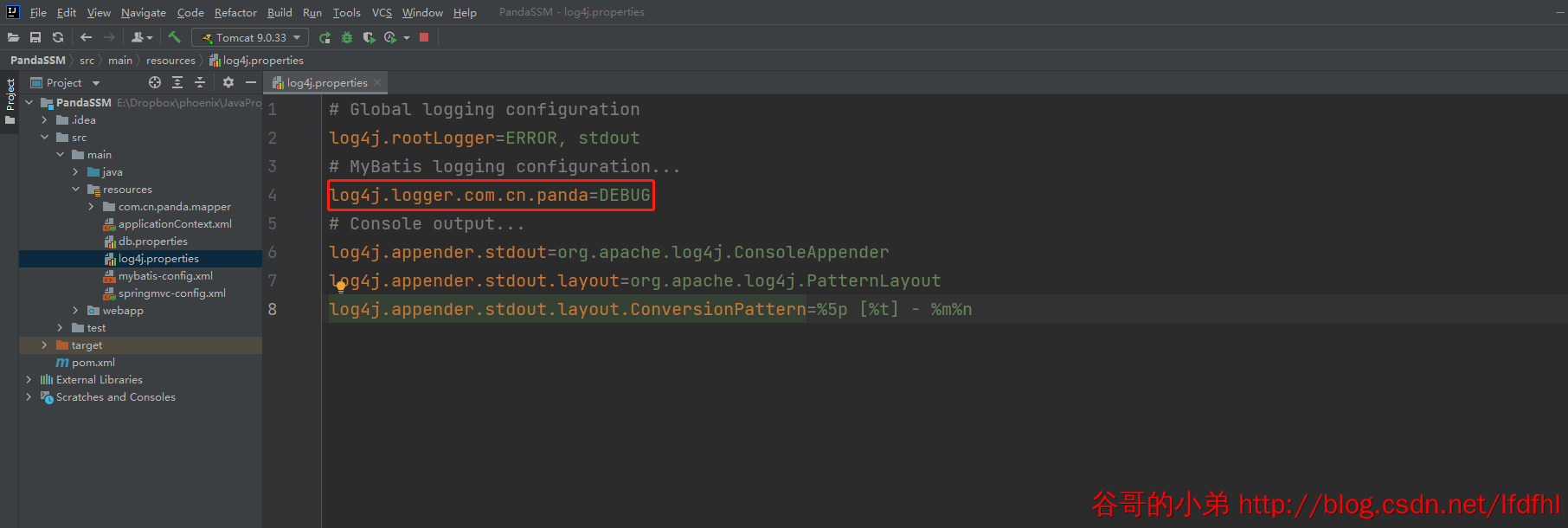The height and width of the screenshot is (528, 1568).
Task: Click the Synchronize refresh toolbar icon
Action: (58, 37)
